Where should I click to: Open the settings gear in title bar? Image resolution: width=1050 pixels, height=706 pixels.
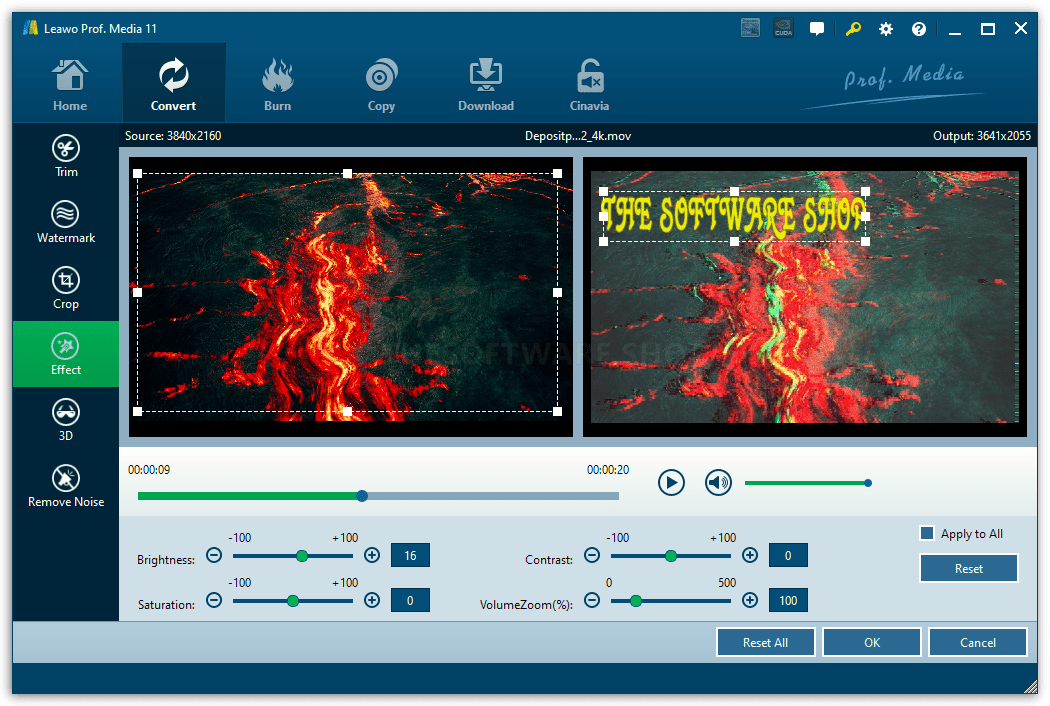click(885, 29)
